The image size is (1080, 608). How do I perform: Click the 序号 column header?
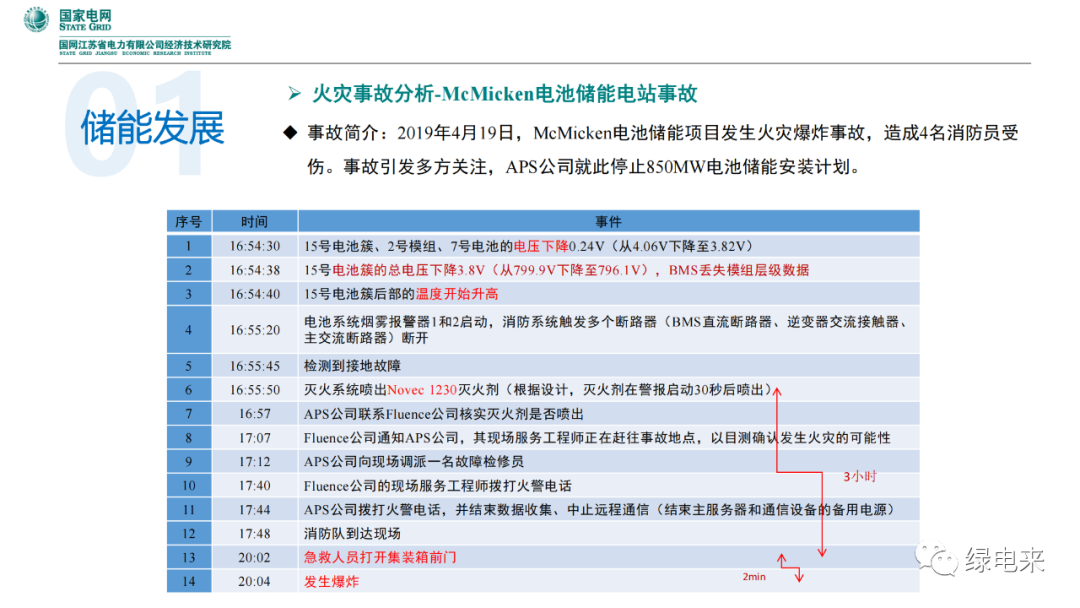(189, 222)
